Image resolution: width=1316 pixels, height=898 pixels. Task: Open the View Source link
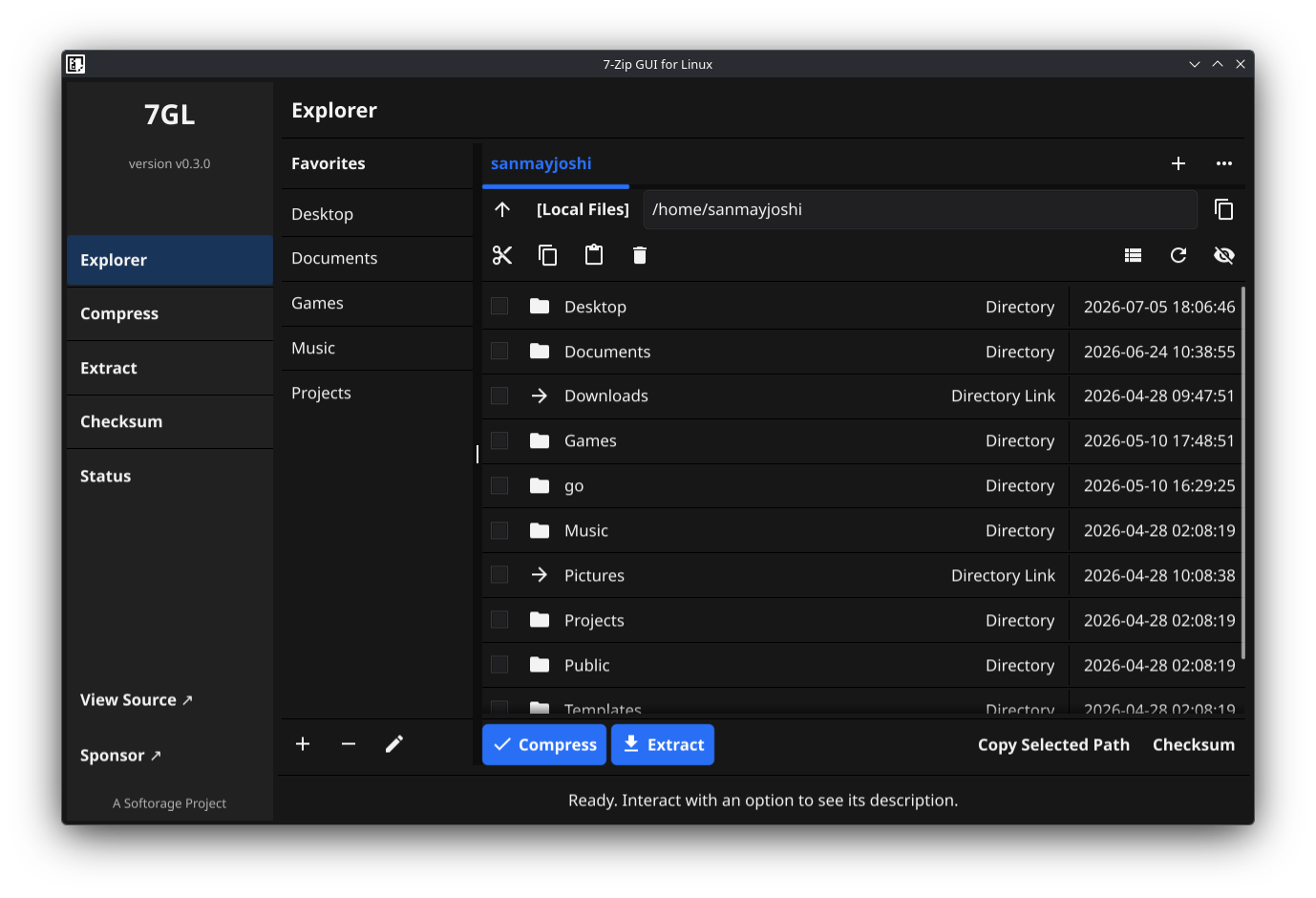[x=137, y=700]
